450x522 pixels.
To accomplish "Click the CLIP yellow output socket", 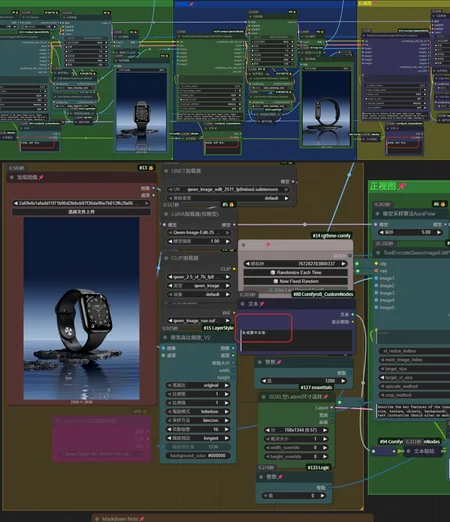I will 234,269.
